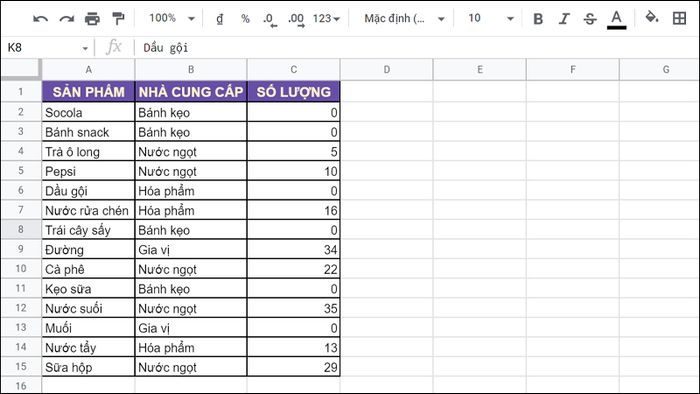Open the Mặc định font dropdown
700x394 pixels.
pyautogui.click(x=404, y=18)
